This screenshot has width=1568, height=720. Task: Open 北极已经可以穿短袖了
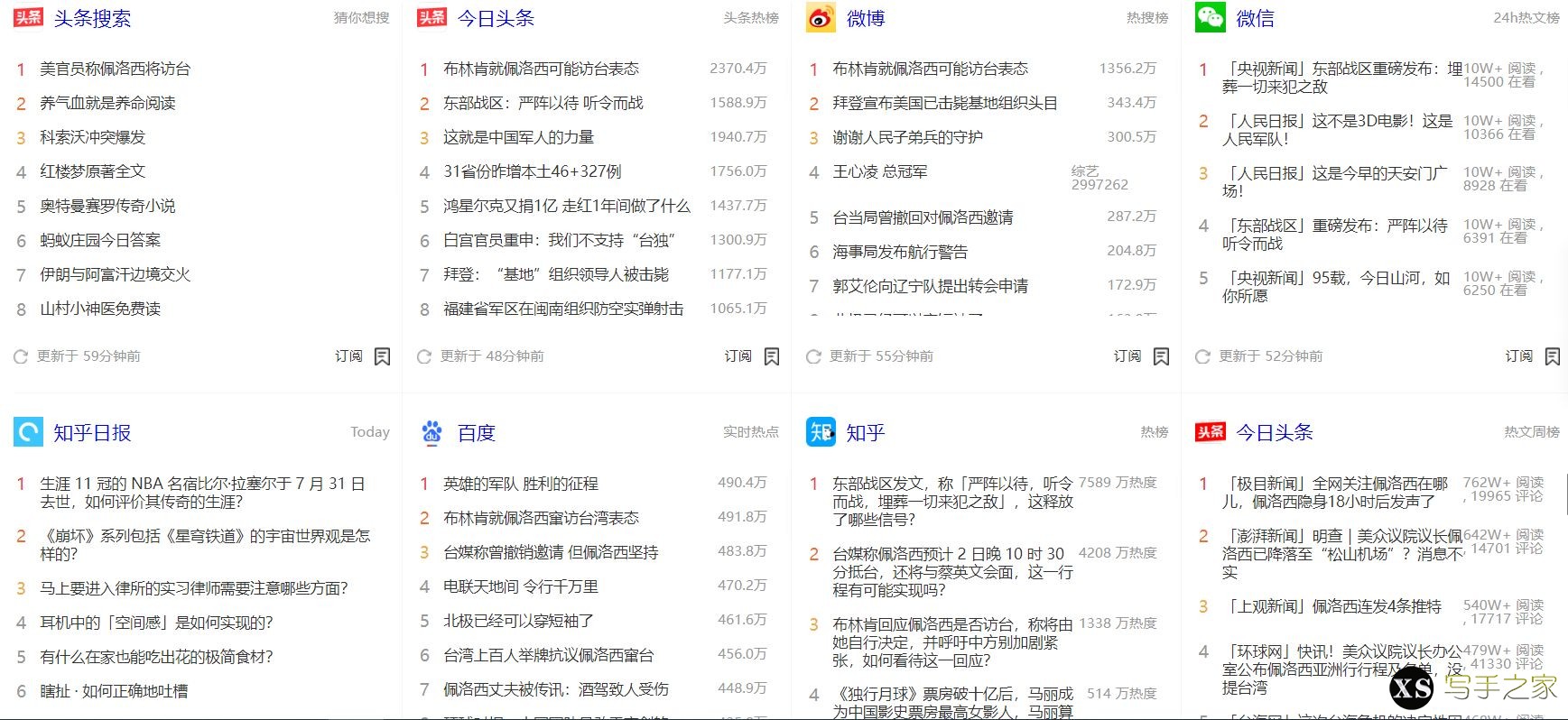(x=518, y=621)
